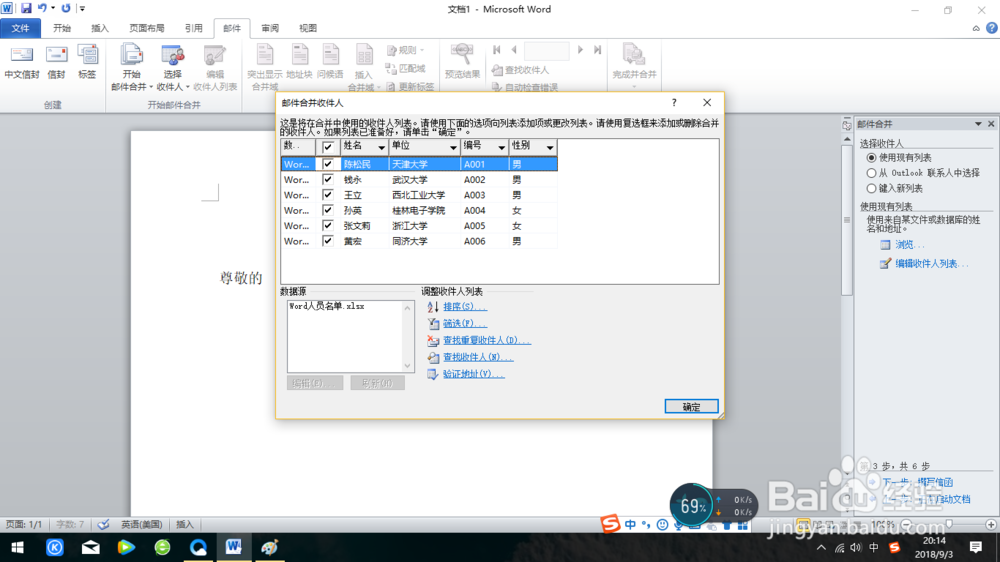Open mail merge pane options dropdown

pos(978,124)
